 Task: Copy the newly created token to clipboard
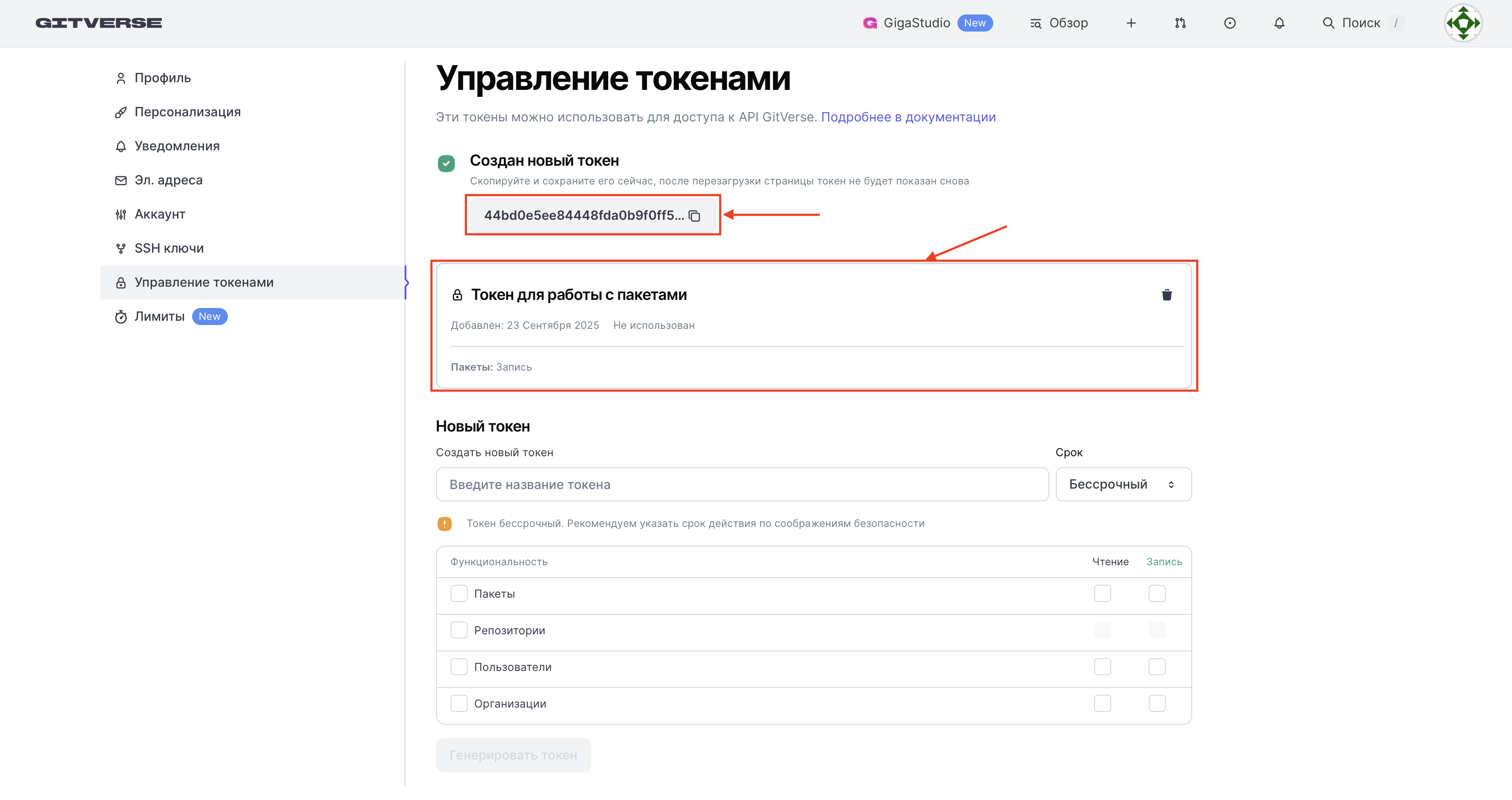point(694,216)
